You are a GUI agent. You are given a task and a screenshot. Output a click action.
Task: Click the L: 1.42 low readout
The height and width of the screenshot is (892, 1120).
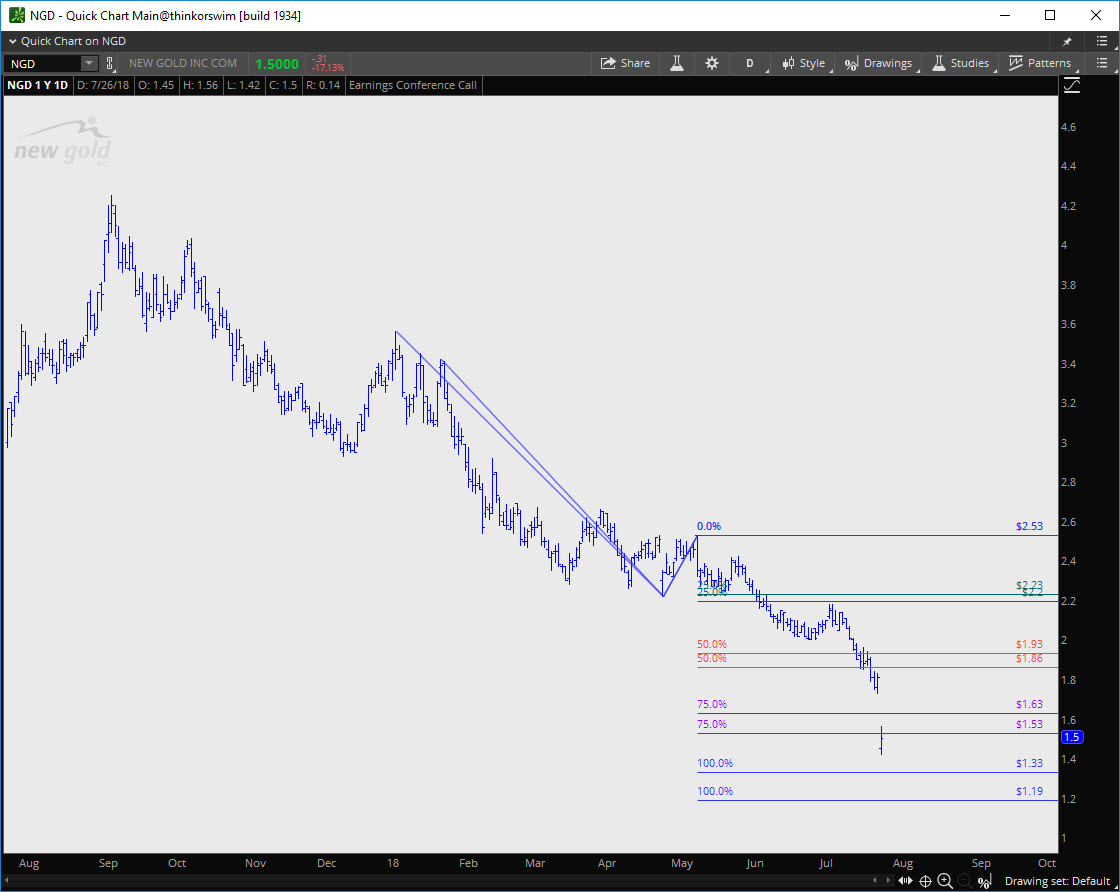pos(244,85)
